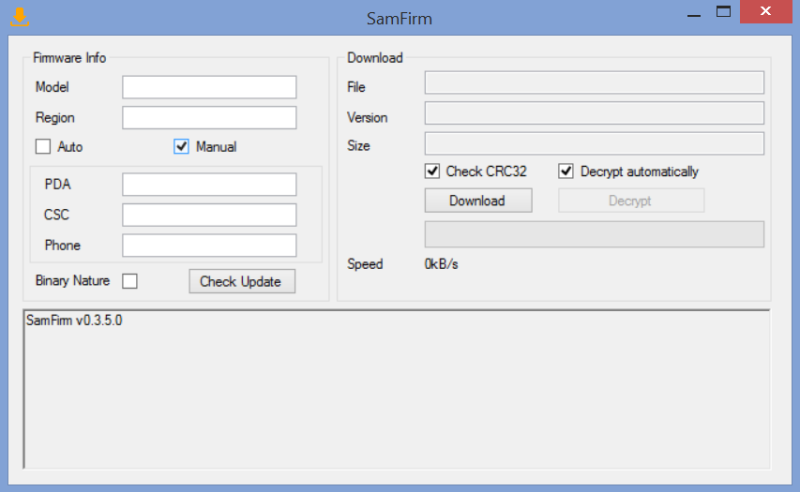
Task: Select the Phone text field
Action: pyautogui.click(x=209, y=245)
